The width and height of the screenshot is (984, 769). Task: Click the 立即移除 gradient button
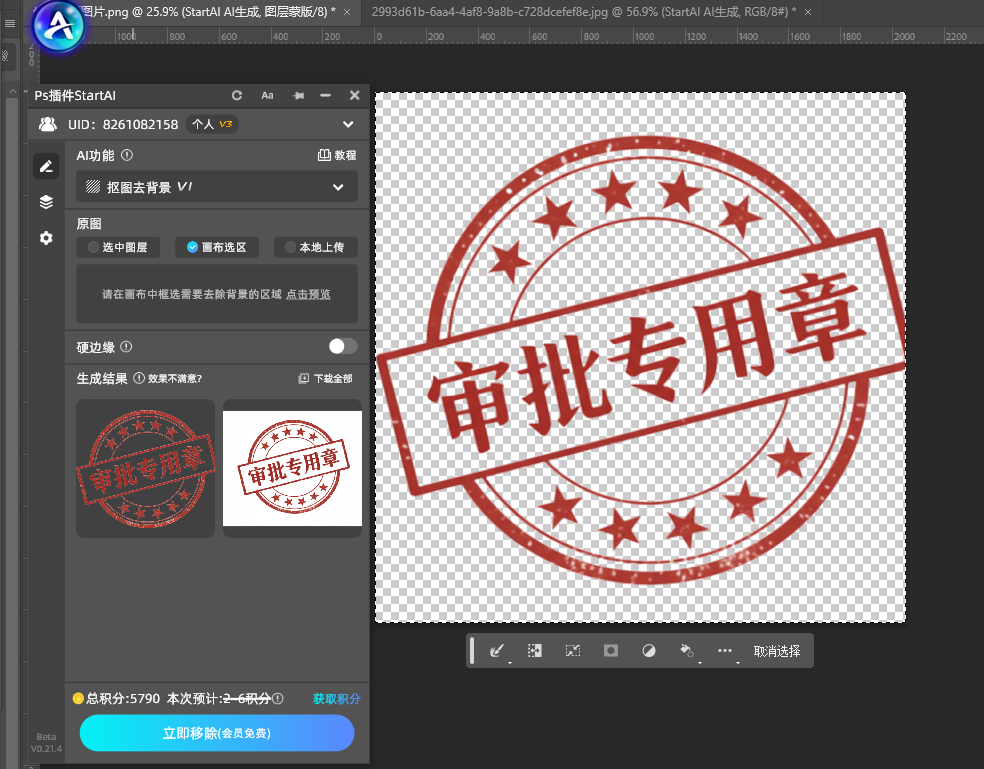click(x=217, y=733)
